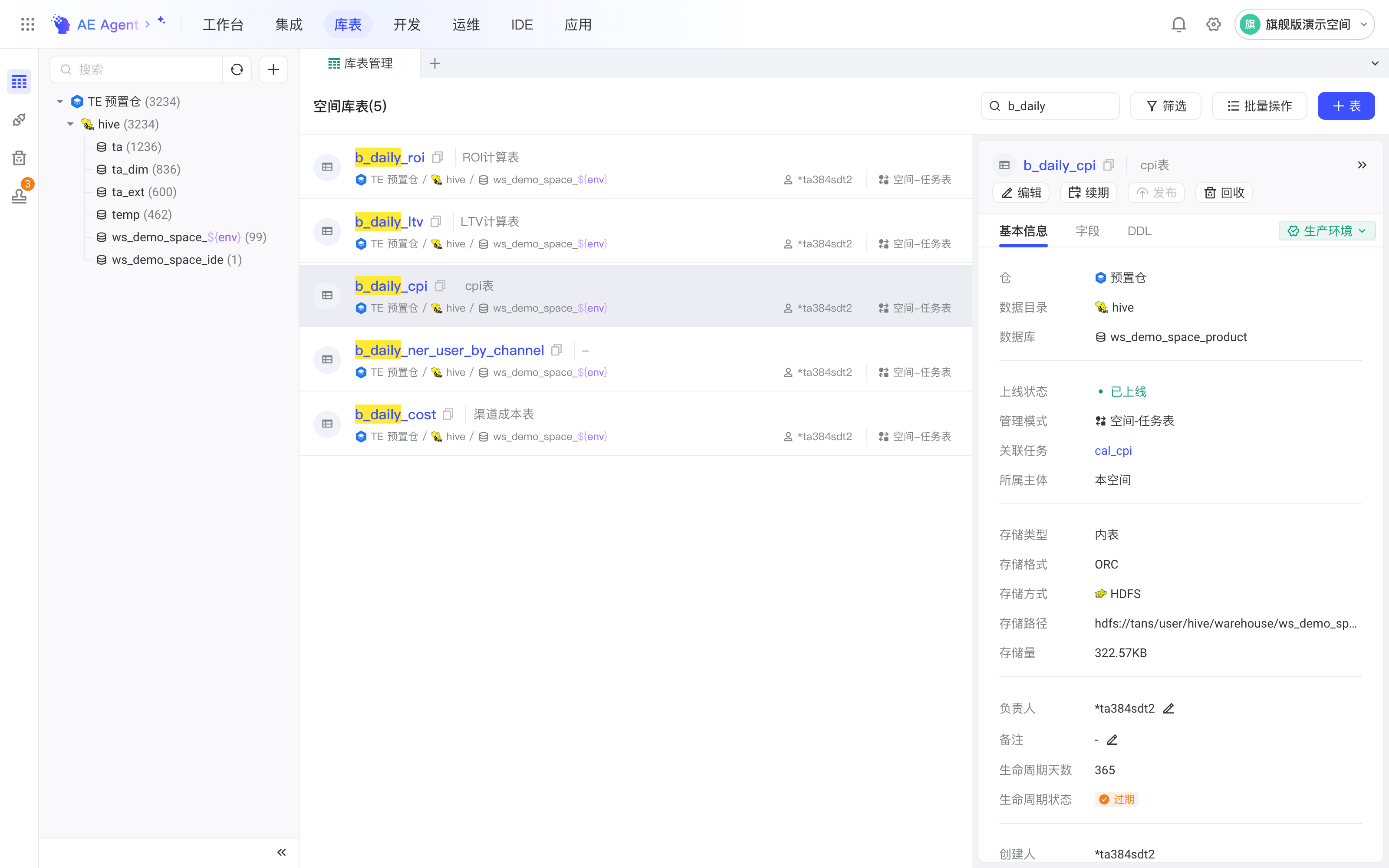This screenshot has width=1389, height=868.
Task: Focus the b_daily table search field
Action: coord(1050,106)
